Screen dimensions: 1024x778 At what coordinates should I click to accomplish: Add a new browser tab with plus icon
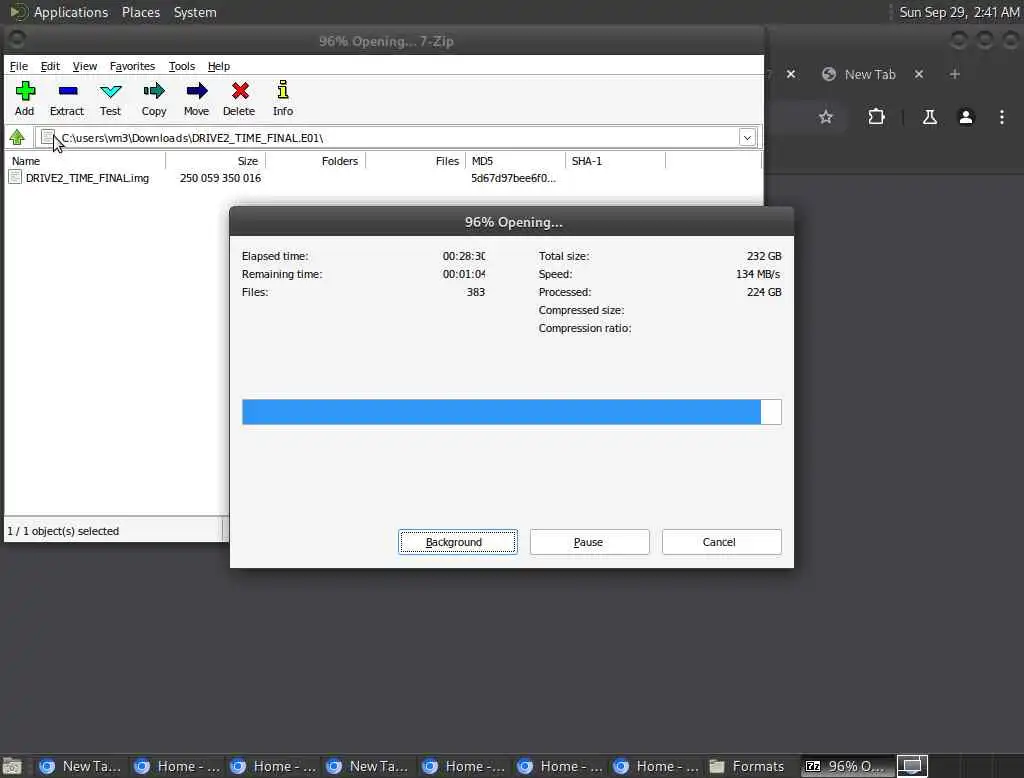point(955,74)
